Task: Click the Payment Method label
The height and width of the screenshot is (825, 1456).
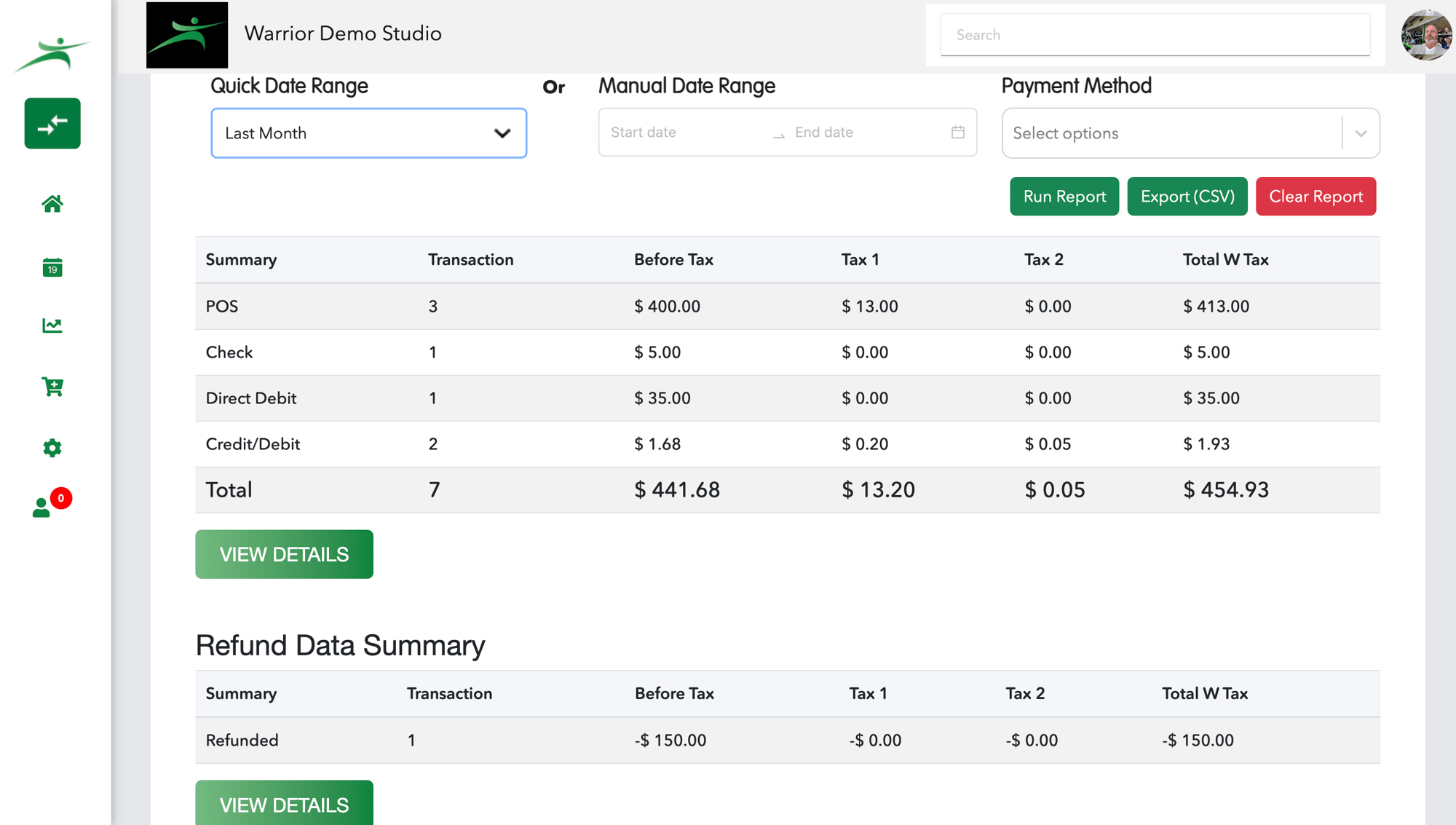Action: coord(1077,86)
